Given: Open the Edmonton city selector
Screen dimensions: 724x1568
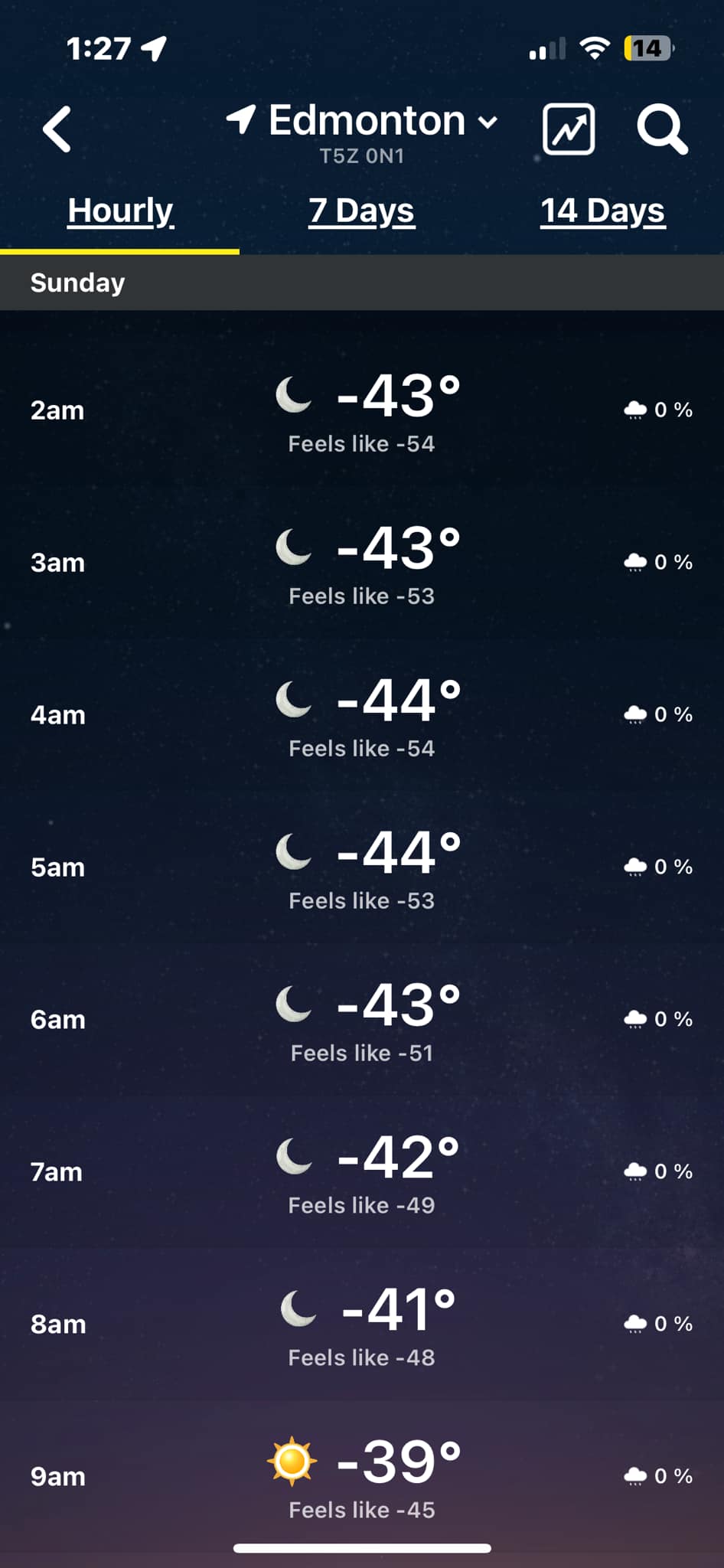Looking at the screenshot, I should (x=367, y=120).
